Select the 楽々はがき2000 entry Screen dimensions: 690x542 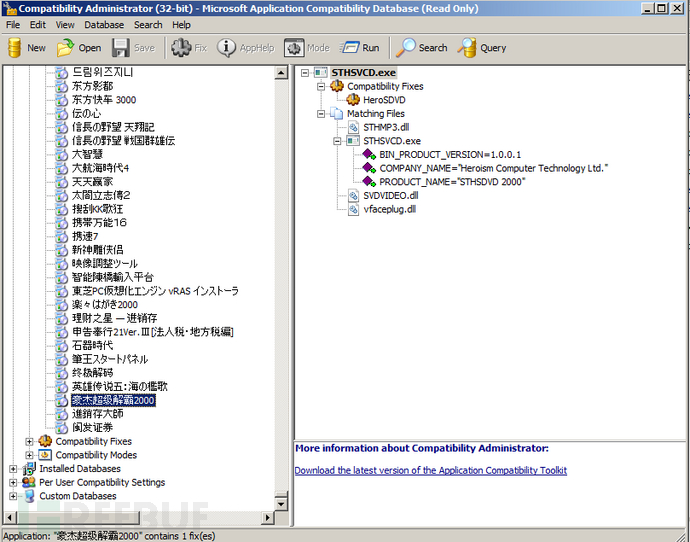(105, 304)
